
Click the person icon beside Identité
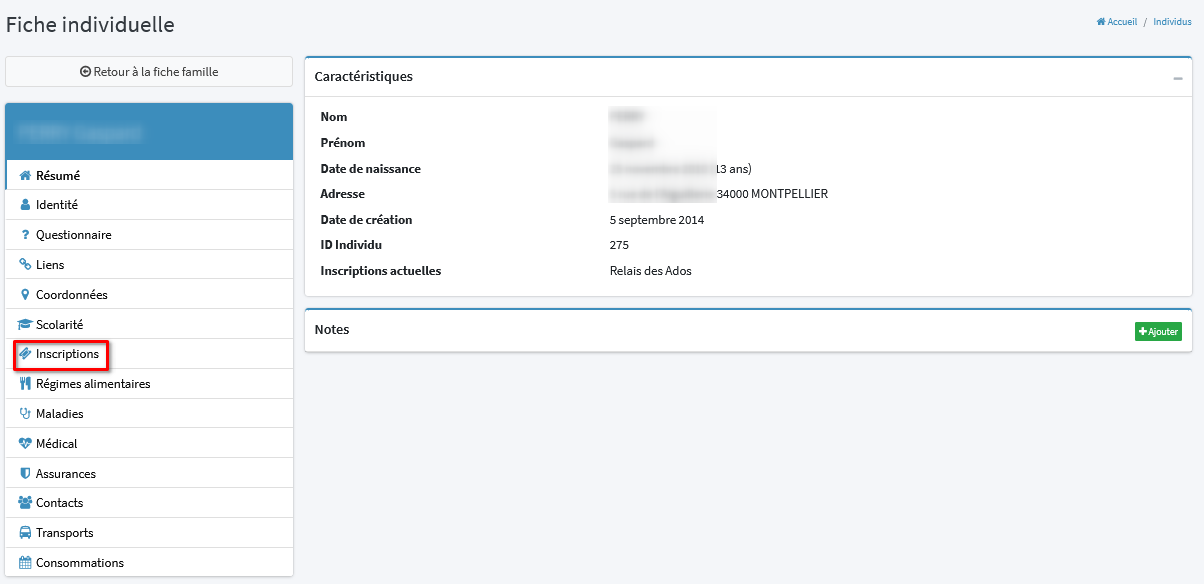point(26,205)
